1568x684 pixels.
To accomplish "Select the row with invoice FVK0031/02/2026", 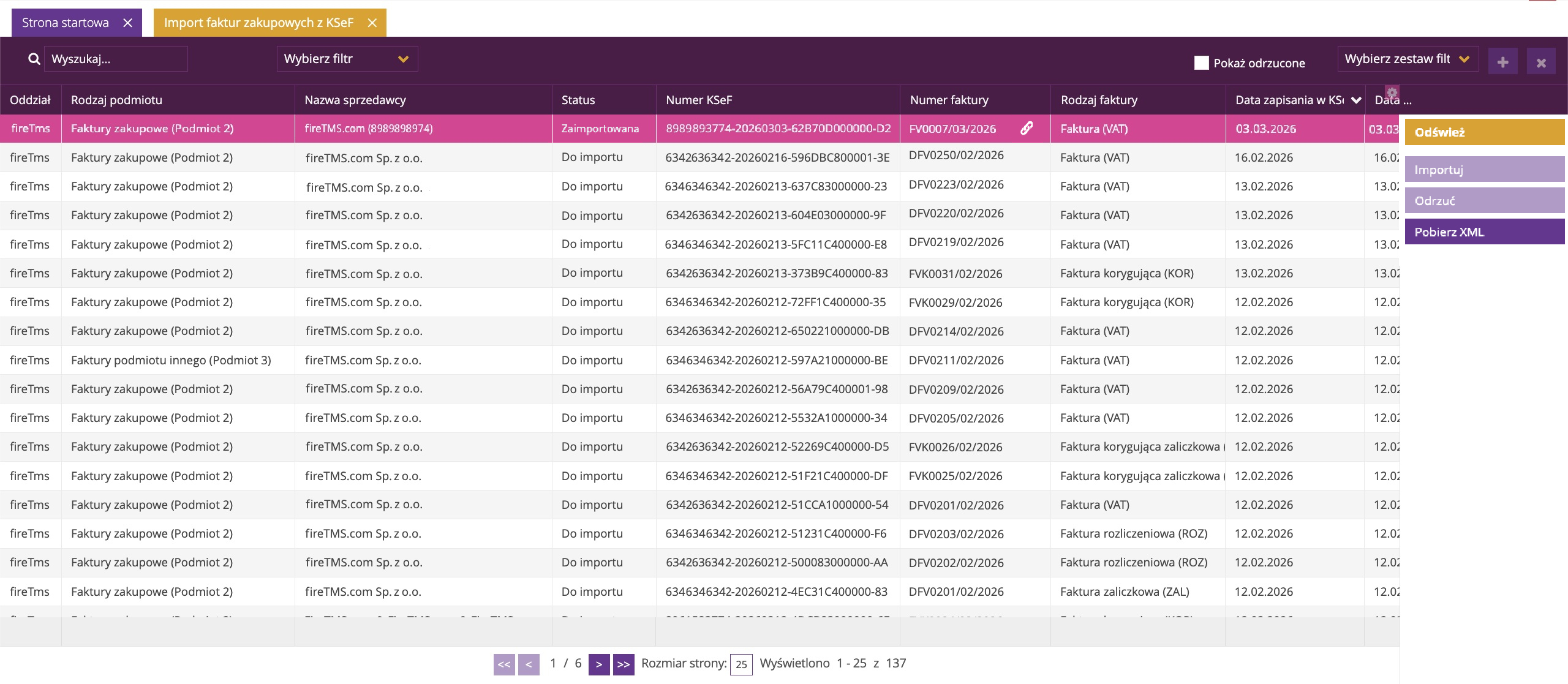I will pyautogui.click(x=955, y=273).
